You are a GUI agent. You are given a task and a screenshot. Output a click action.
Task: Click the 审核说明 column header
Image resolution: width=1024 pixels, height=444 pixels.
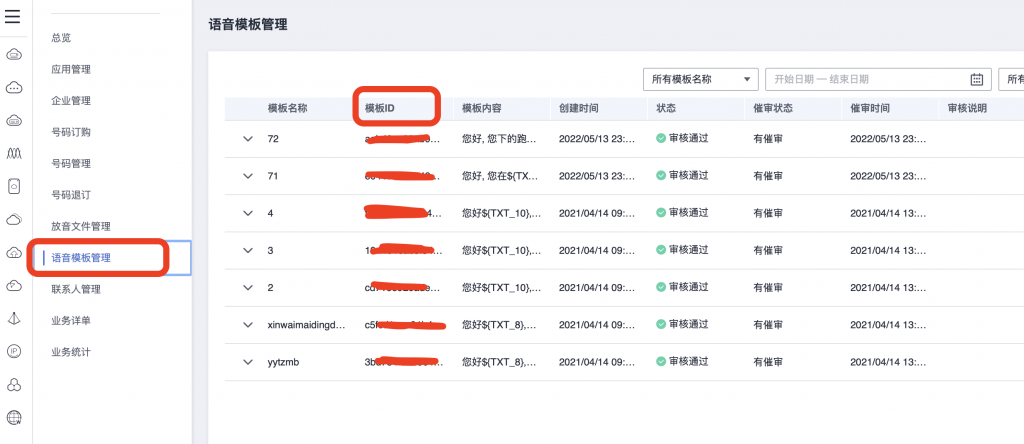967,108
